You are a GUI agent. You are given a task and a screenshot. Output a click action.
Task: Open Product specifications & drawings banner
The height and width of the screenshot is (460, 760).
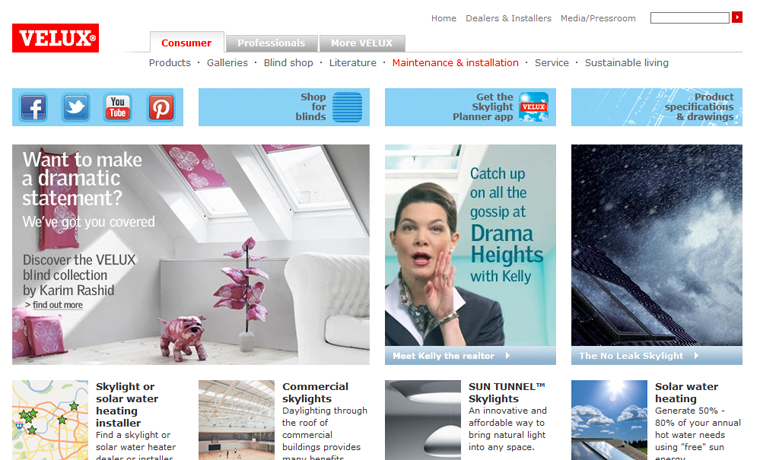(657, 107)
